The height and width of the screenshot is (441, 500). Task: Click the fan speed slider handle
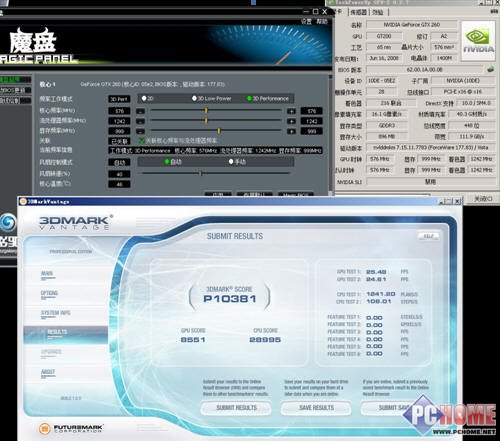pos(201,173)
